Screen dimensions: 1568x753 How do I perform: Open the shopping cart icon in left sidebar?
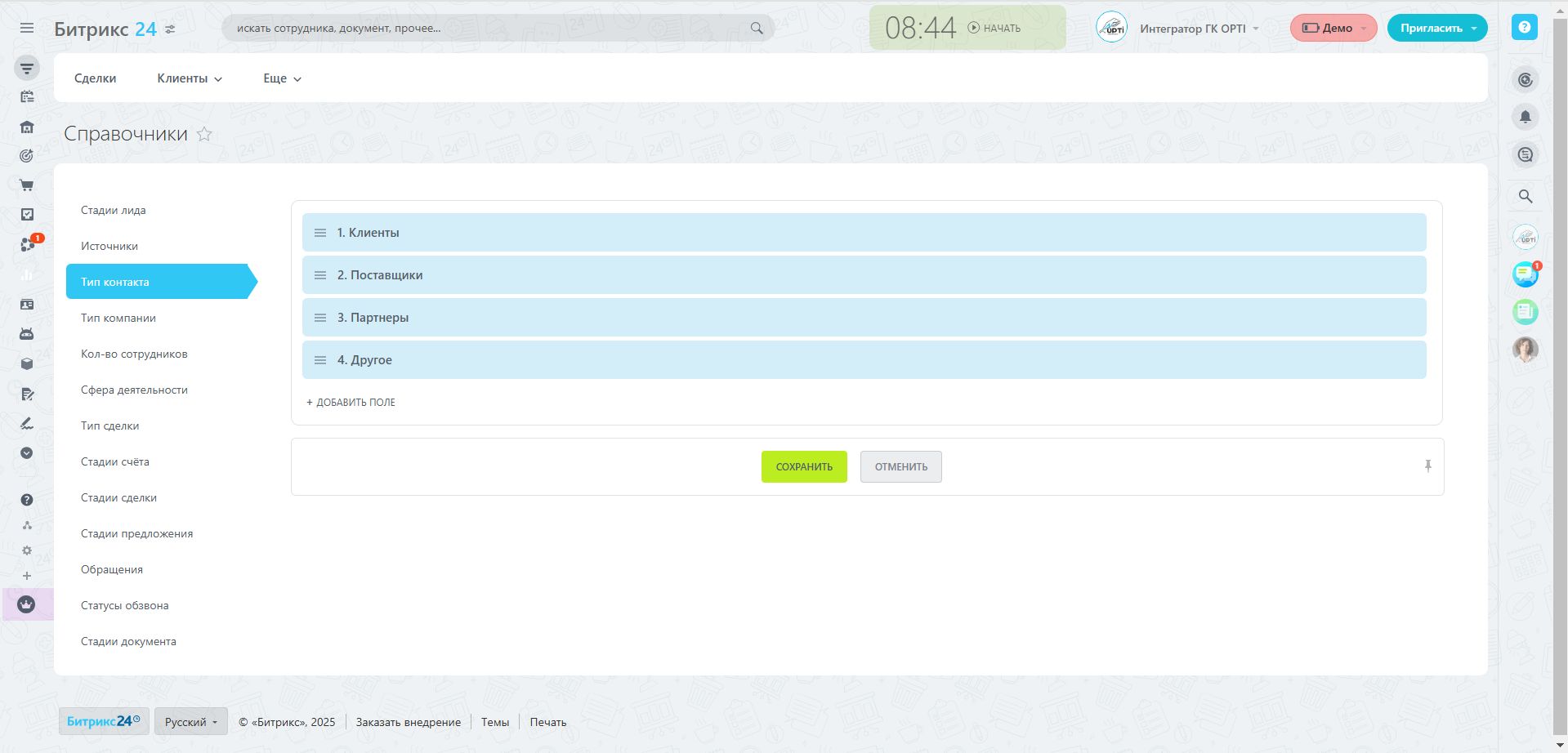pos(27,185)
